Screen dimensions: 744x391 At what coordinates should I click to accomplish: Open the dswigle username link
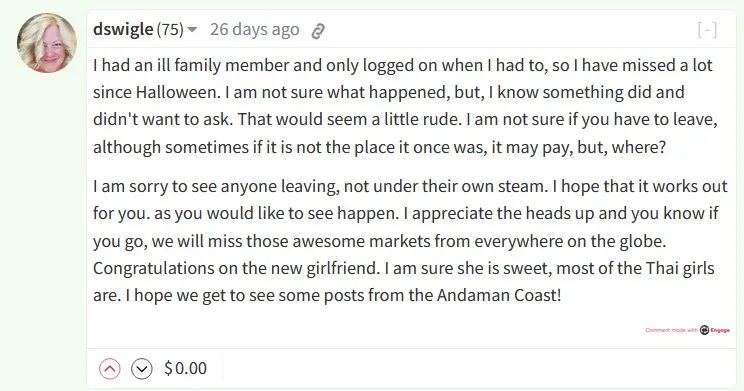point(123,29)
